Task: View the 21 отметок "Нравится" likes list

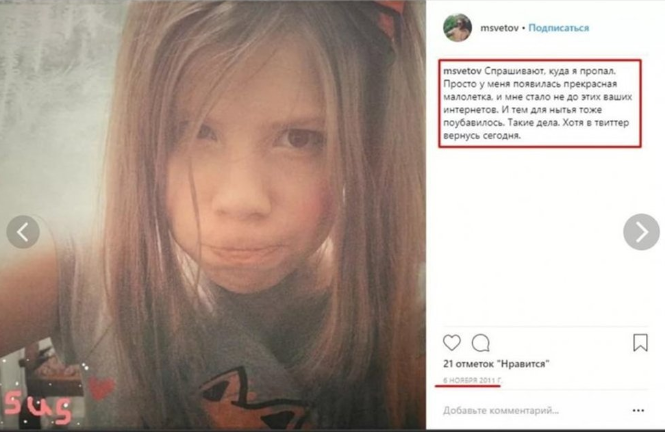Action: (496, 364)
